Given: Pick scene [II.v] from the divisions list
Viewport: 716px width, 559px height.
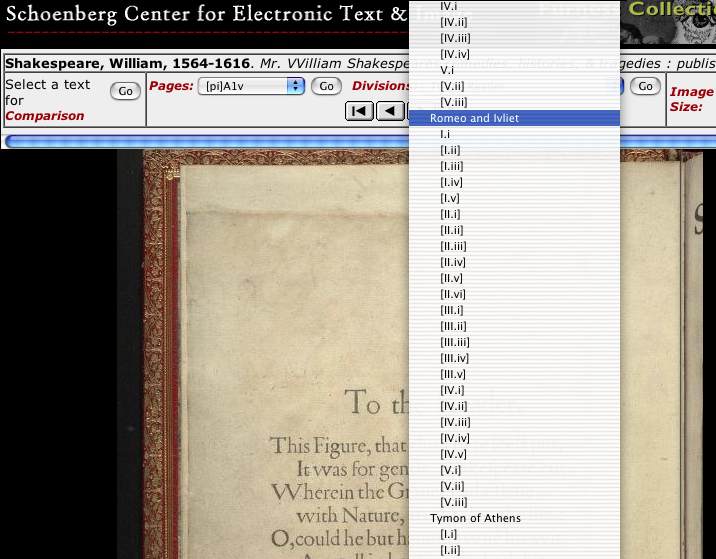Looking at the screenshot, I should 451,278.
